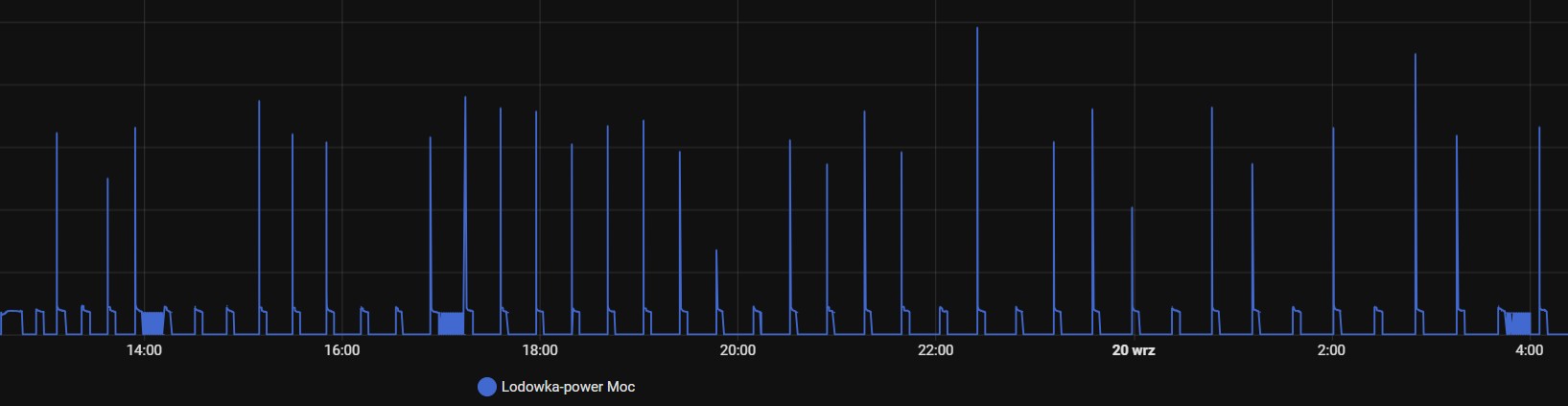Click the 20:00 time axis label

[x=737, y=350]
